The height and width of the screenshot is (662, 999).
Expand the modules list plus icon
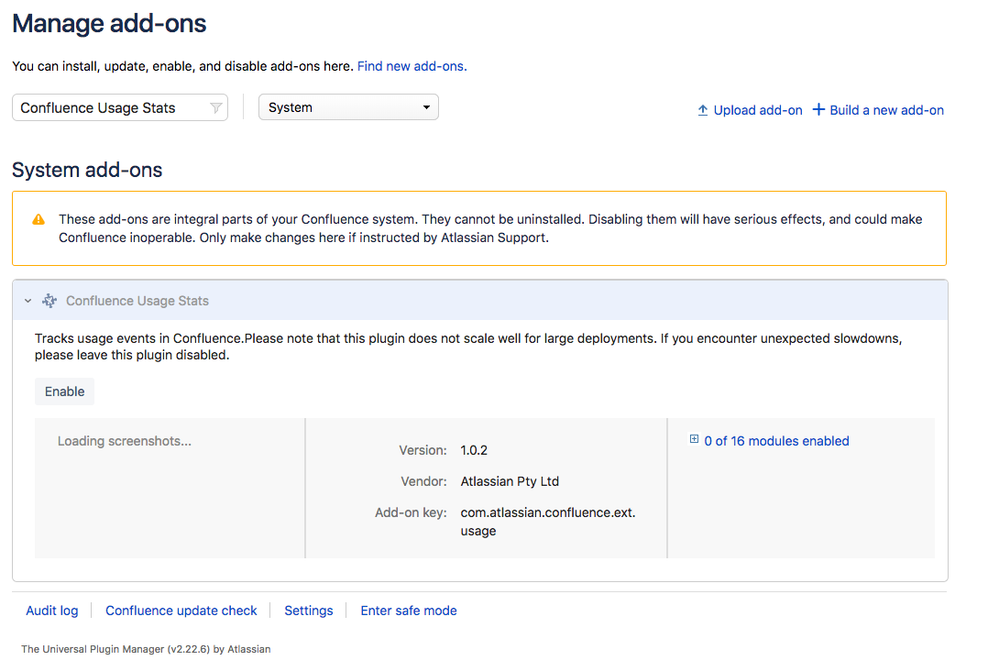pyautogui.click(x=694, y=440)
